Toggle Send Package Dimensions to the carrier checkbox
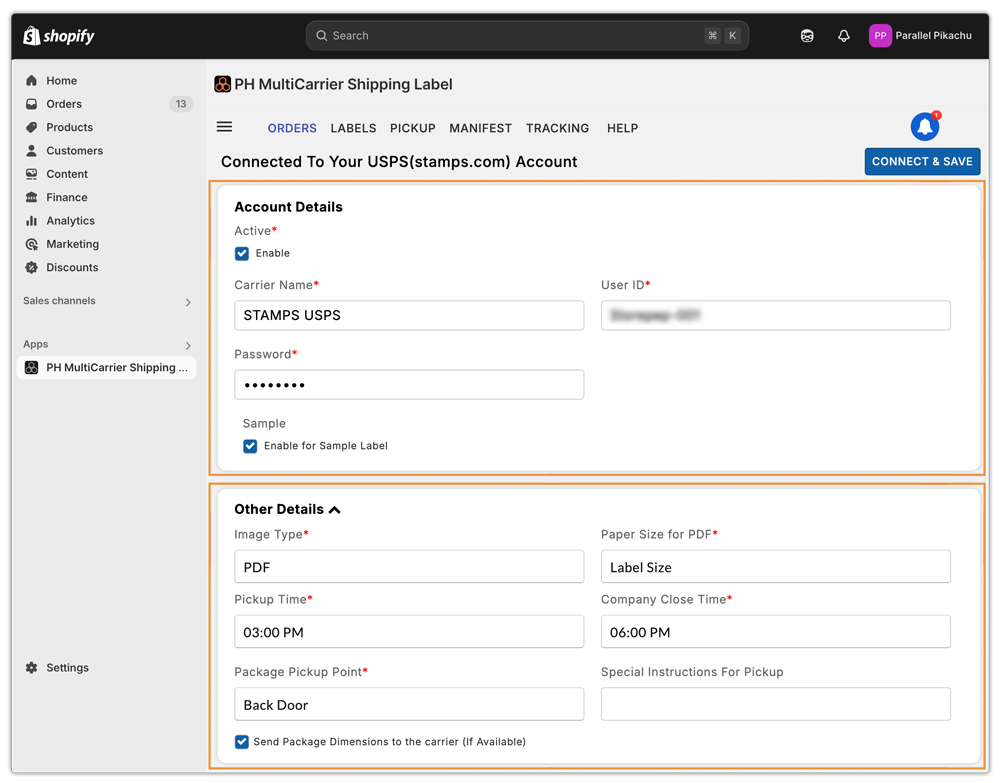This screenshot has height=783, width=1000. [x=242, y=742]
